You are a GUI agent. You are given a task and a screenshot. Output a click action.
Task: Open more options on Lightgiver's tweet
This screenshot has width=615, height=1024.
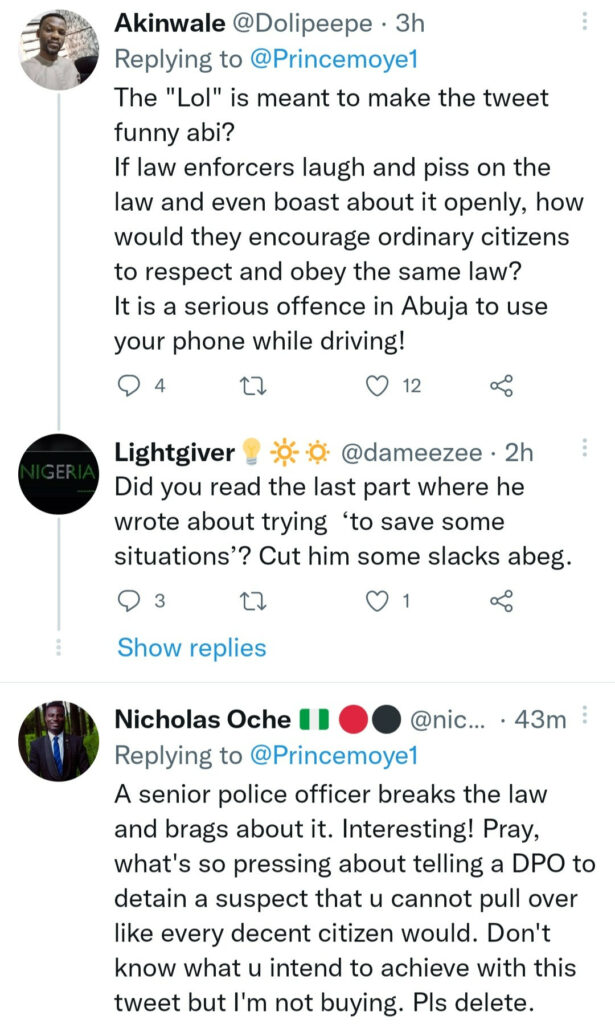pos(585,451)
